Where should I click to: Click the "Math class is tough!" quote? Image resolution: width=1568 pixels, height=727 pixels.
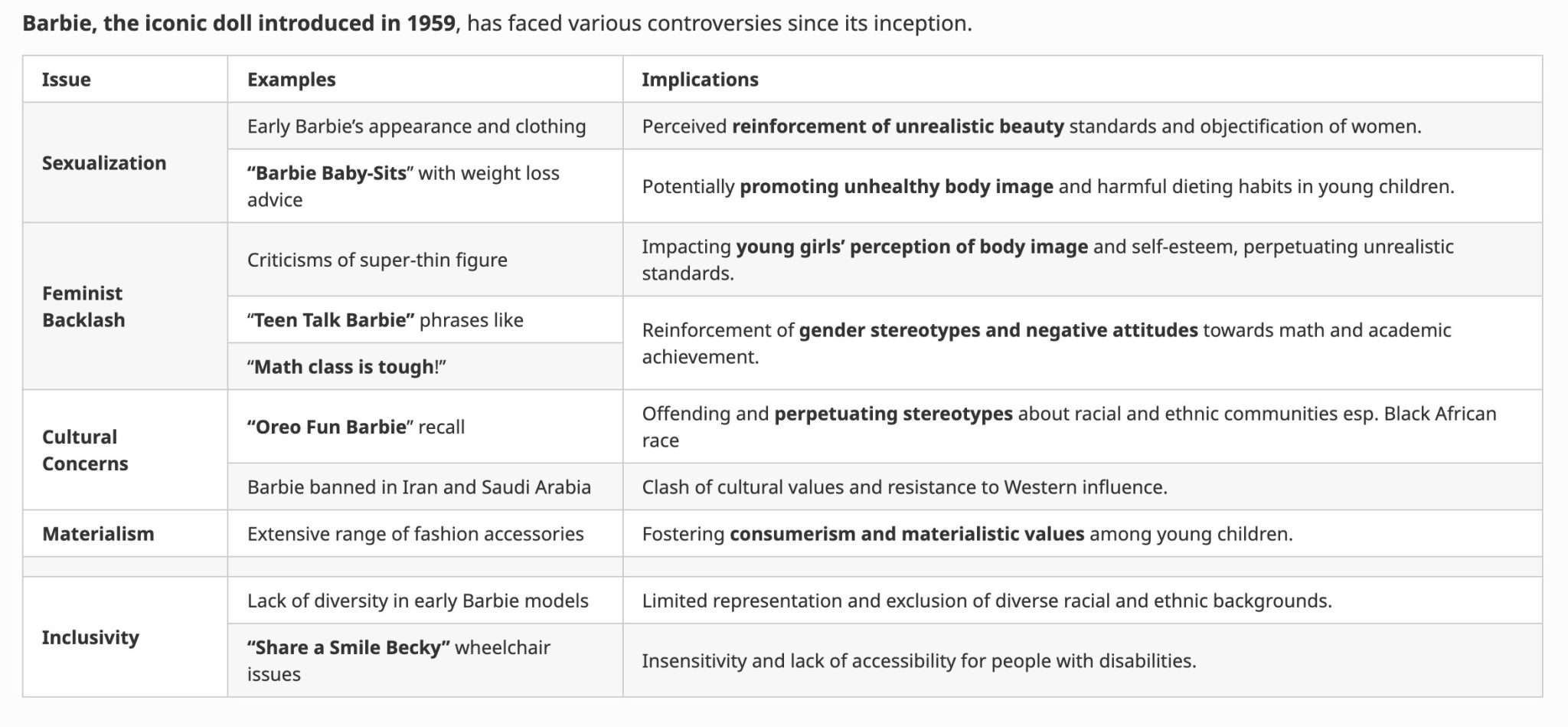[346, 367]
